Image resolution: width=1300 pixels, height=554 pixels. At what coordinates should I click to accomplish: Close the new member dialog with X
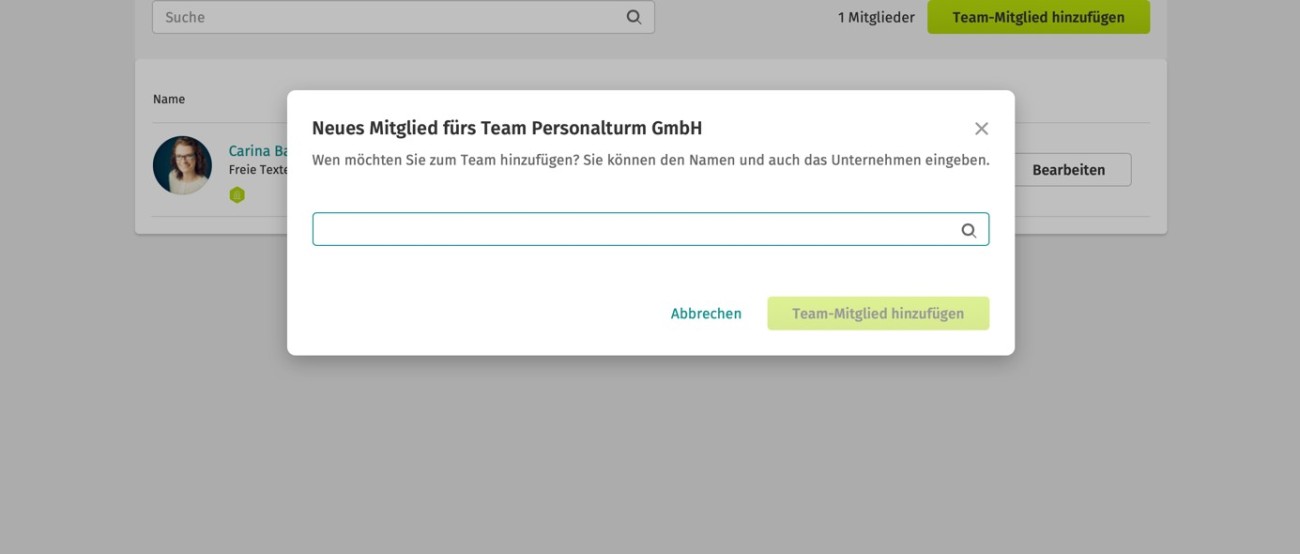pyautogui.click(x=981, y=129)
